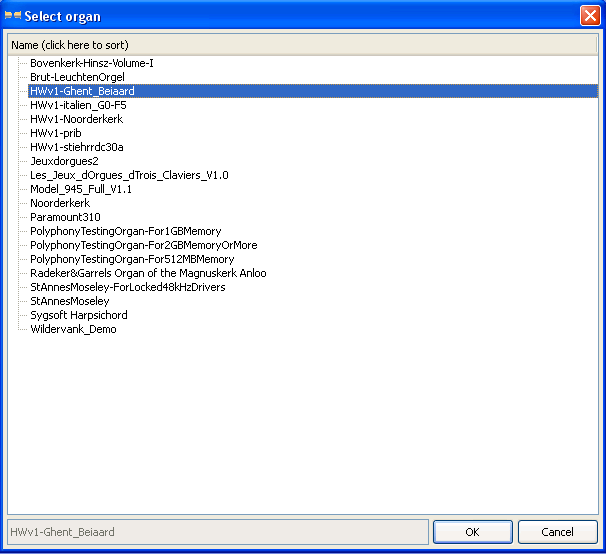Select PolyphonyTestingOrgan-For2GBMemoryOrMore
606x554 pixels.
pyautogui.click(x=144, y=245)
